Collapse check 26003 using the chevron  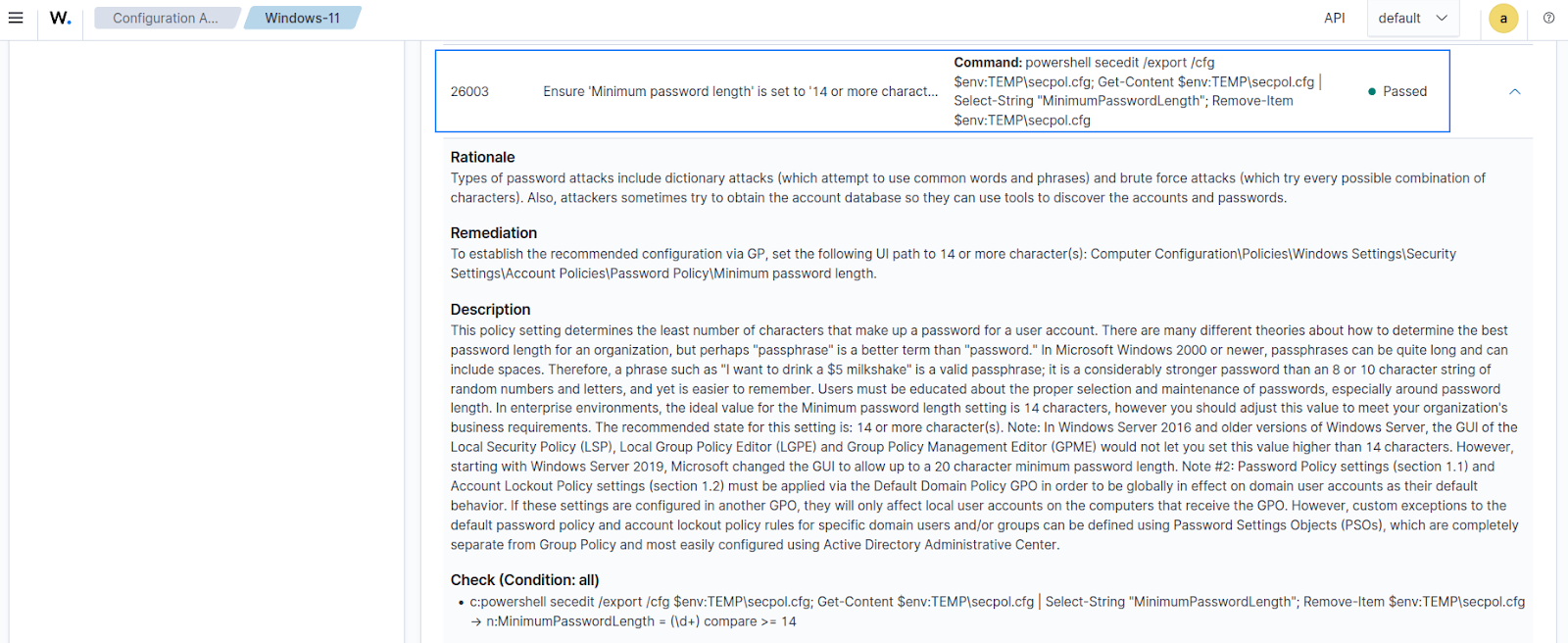pos(1514,90)
